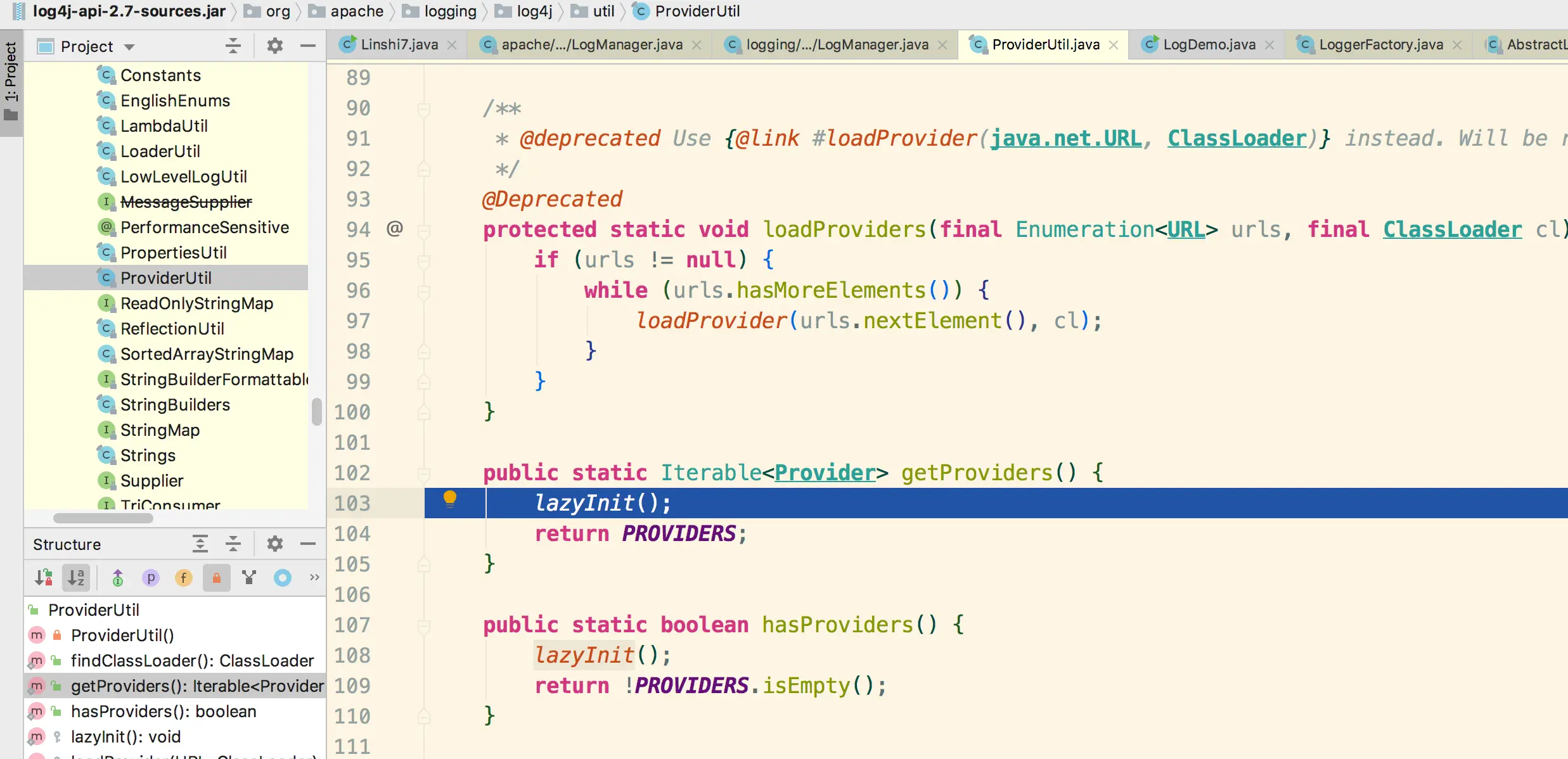The width and height of the screenshot is (1568, 759).
Task: Click the Project tree horizontal scrollbar
Action: click(x=103, y=518)
